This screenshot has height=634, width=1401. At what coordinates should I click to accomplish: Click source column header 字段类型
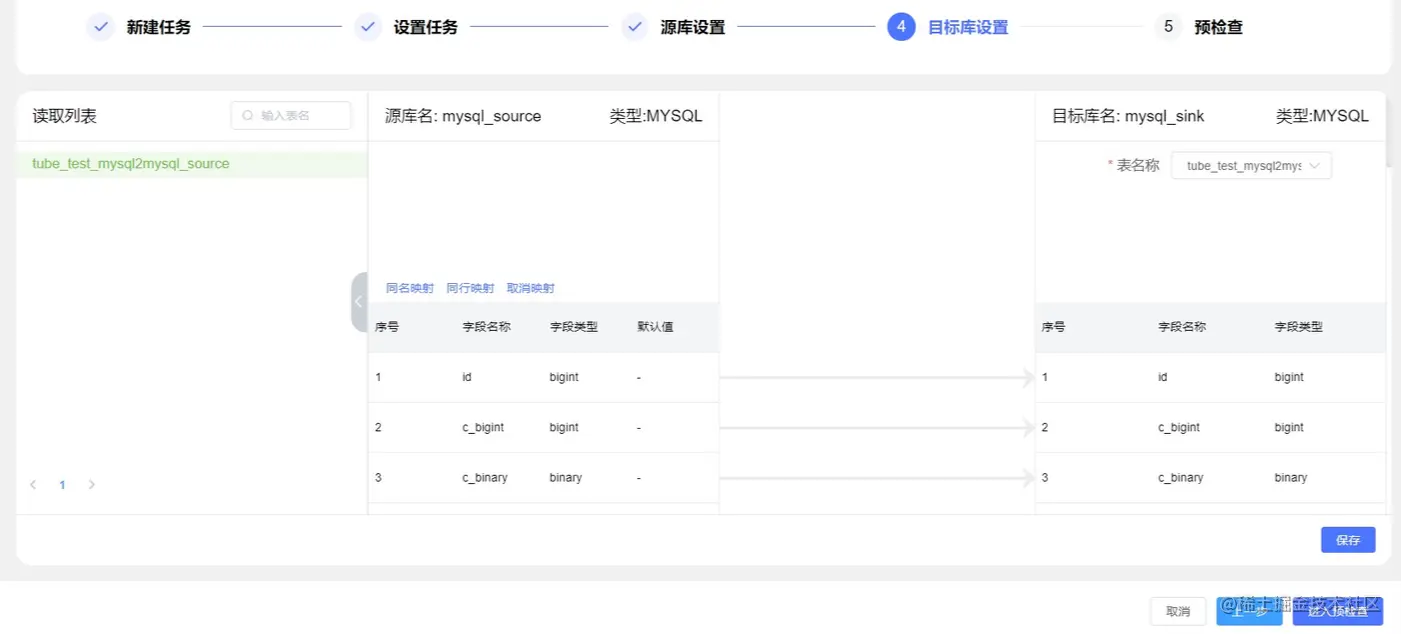pos(574,327)
